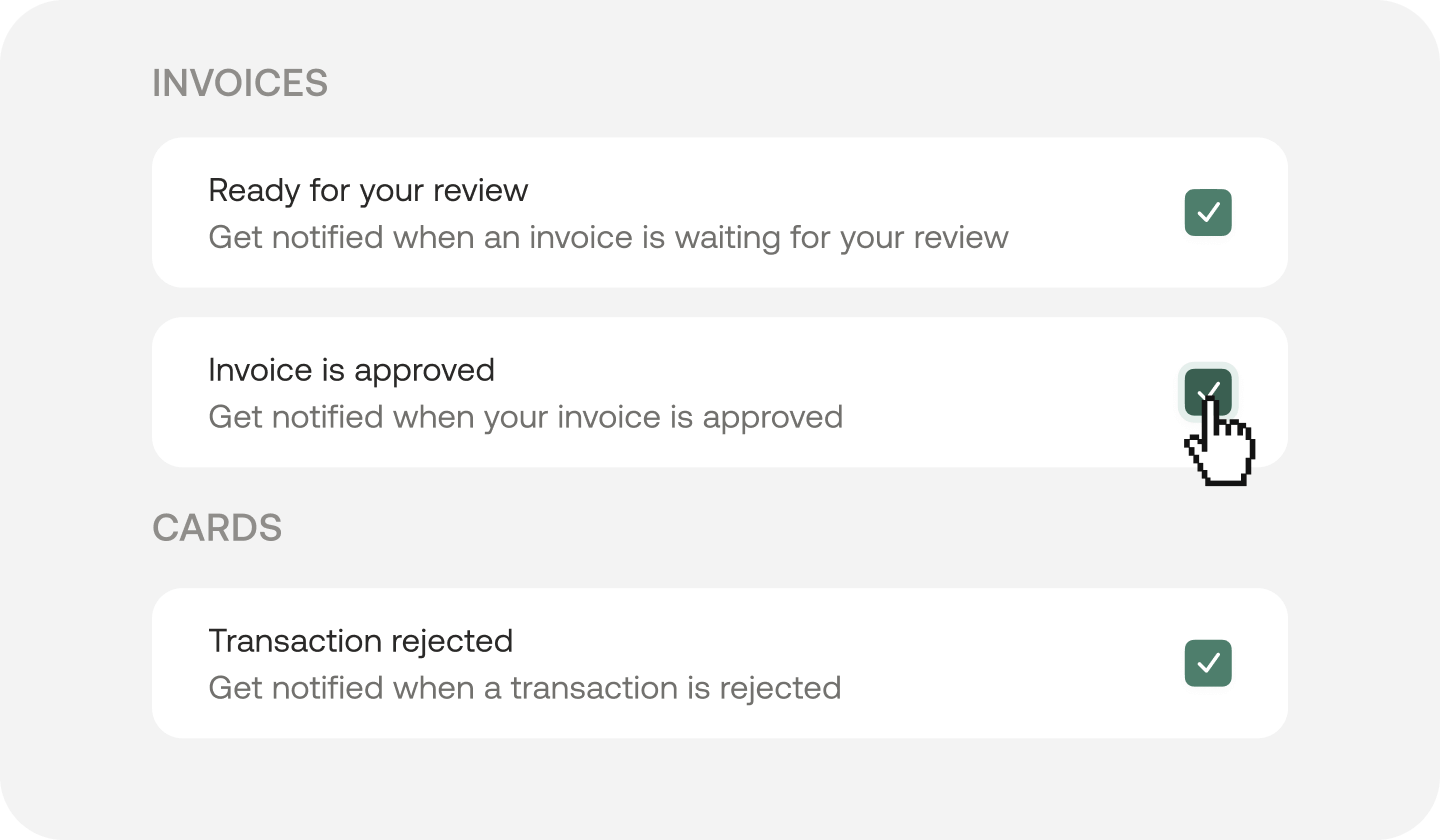Click the CARDS section heading
The width and height of the screenshot is (1440, 840).
click(x=217, y=528)
